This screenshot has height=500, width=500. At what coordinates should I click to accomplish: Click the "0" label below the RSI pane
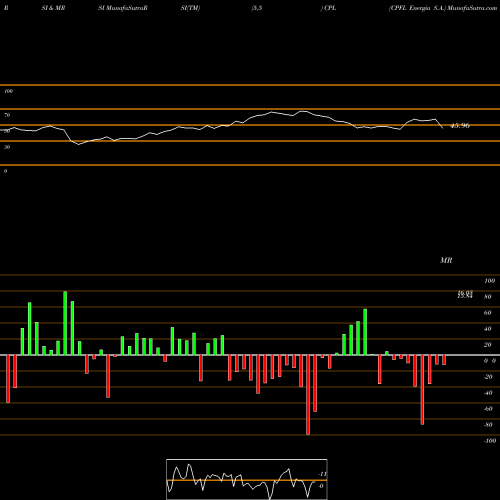[5, 171]
